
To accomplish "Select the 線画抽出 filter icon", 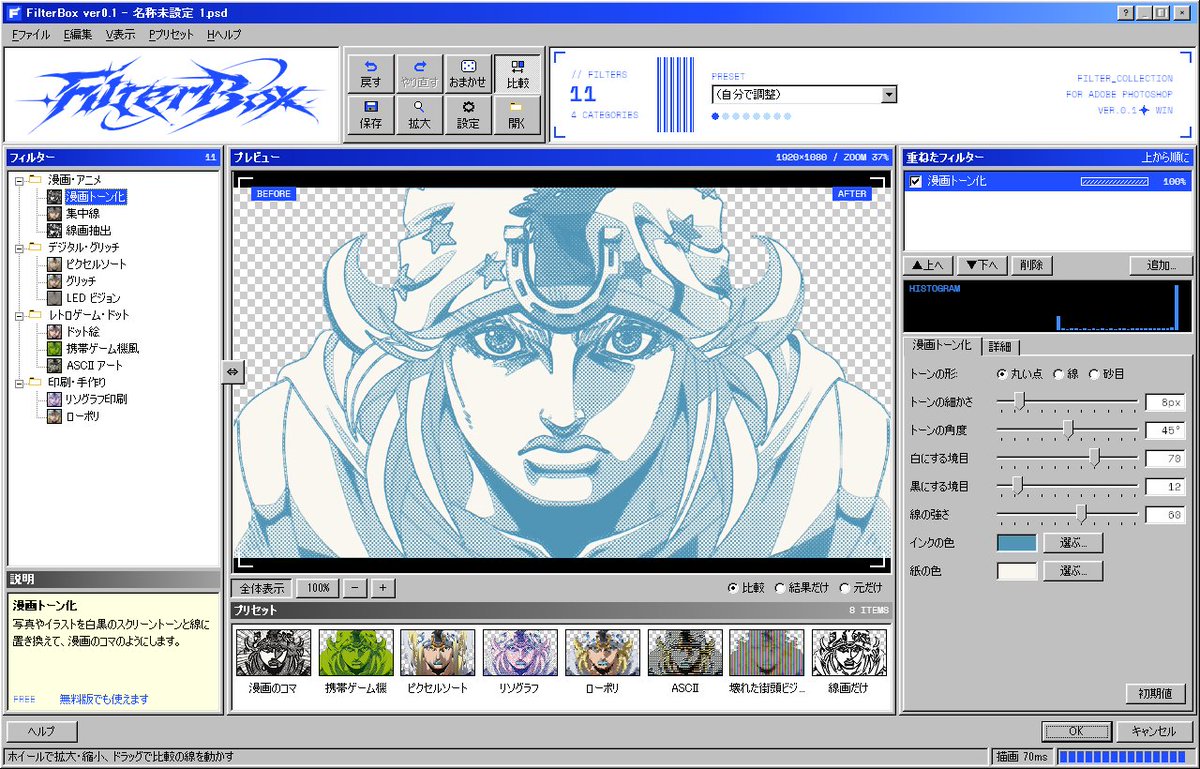I will click(54, 231).
